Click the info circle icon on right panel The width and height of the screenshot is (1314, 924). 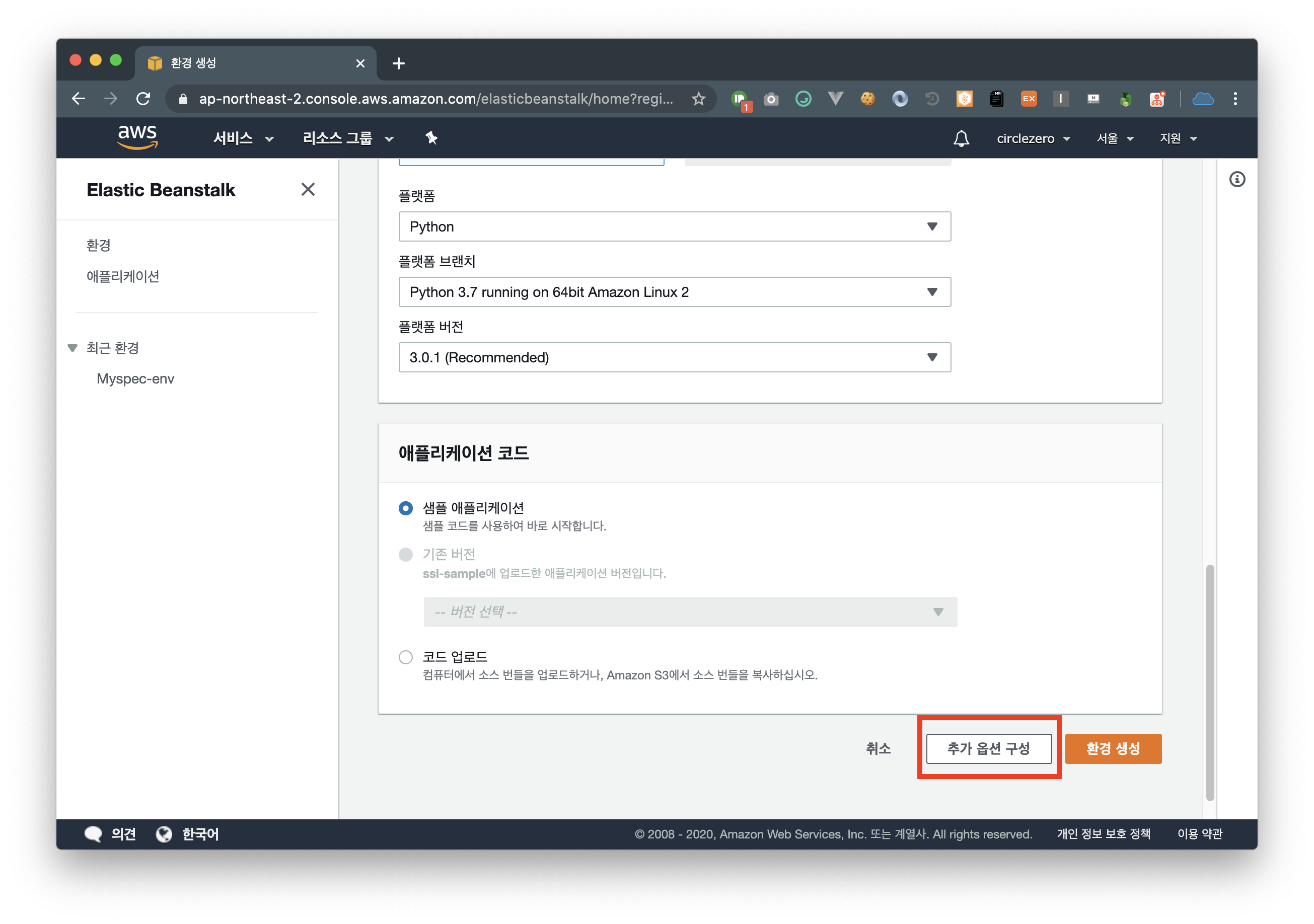pyautogui.click(x=1237, y=180)
